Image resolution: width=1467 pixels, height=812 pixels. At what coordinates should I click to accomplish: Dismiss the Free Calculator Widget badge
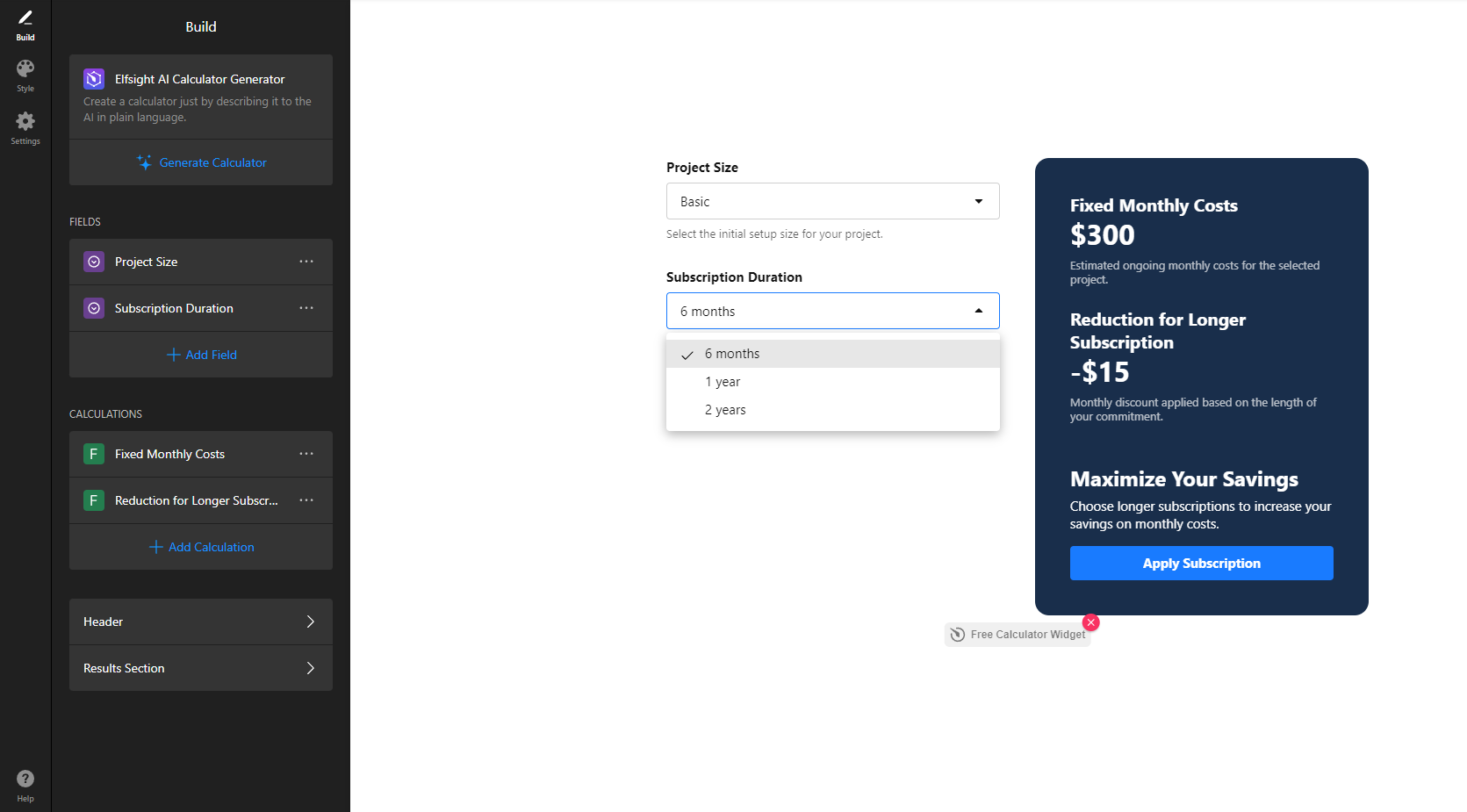click(1091, 622)
